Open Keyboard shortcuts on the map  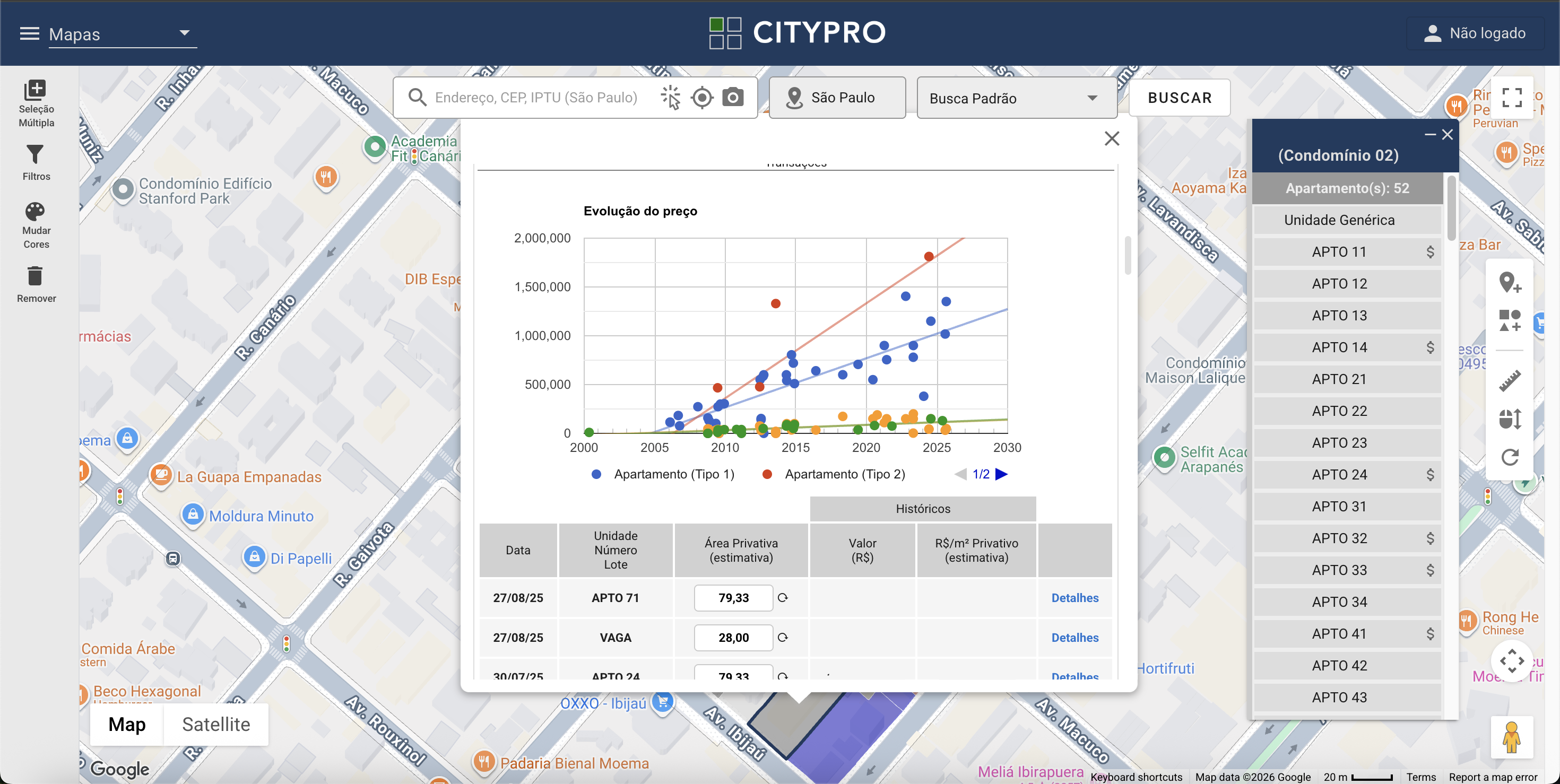coord(1136,777)
